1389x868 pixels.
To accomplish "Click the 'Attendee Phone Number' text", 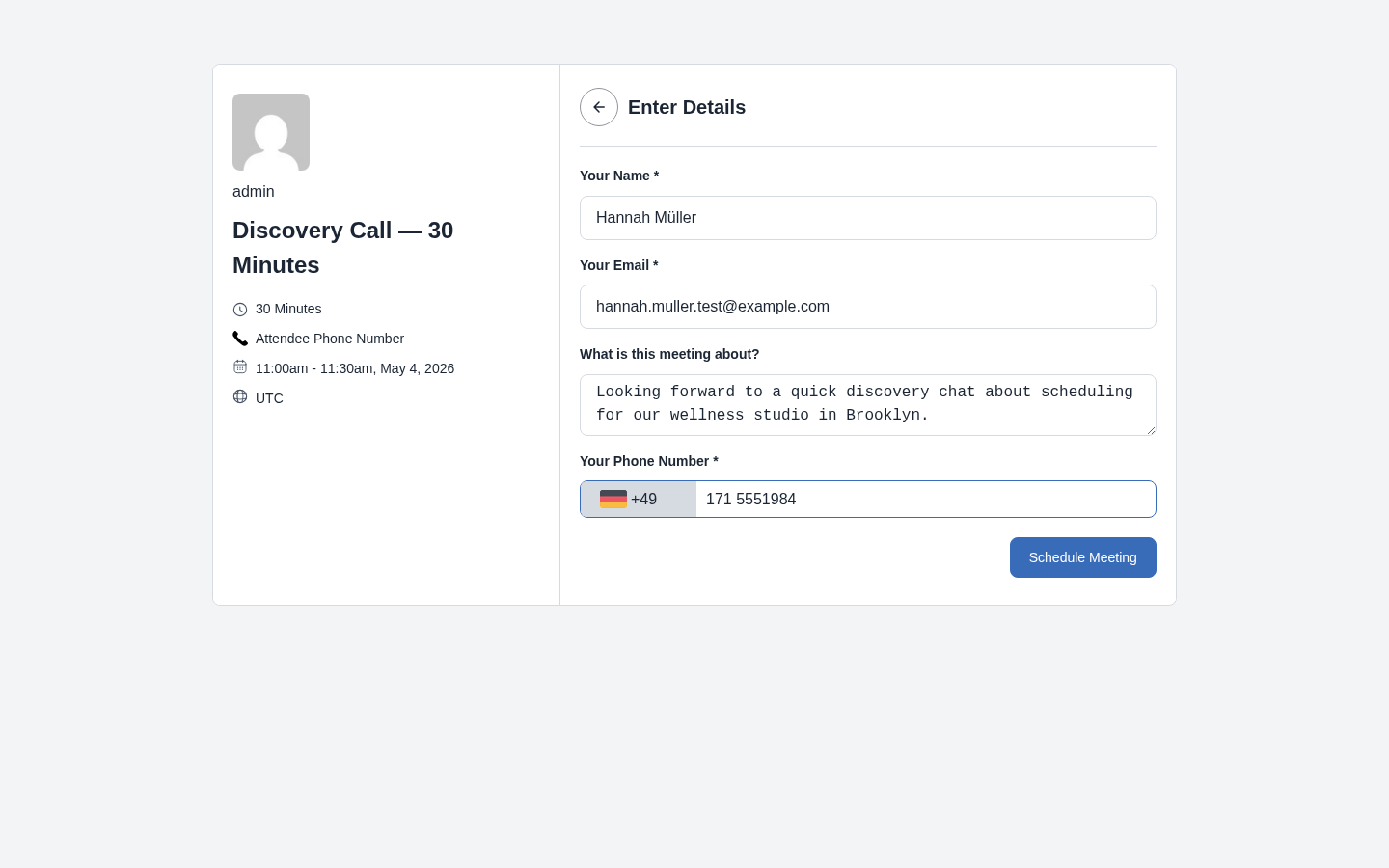I will (x=330, y=339).
